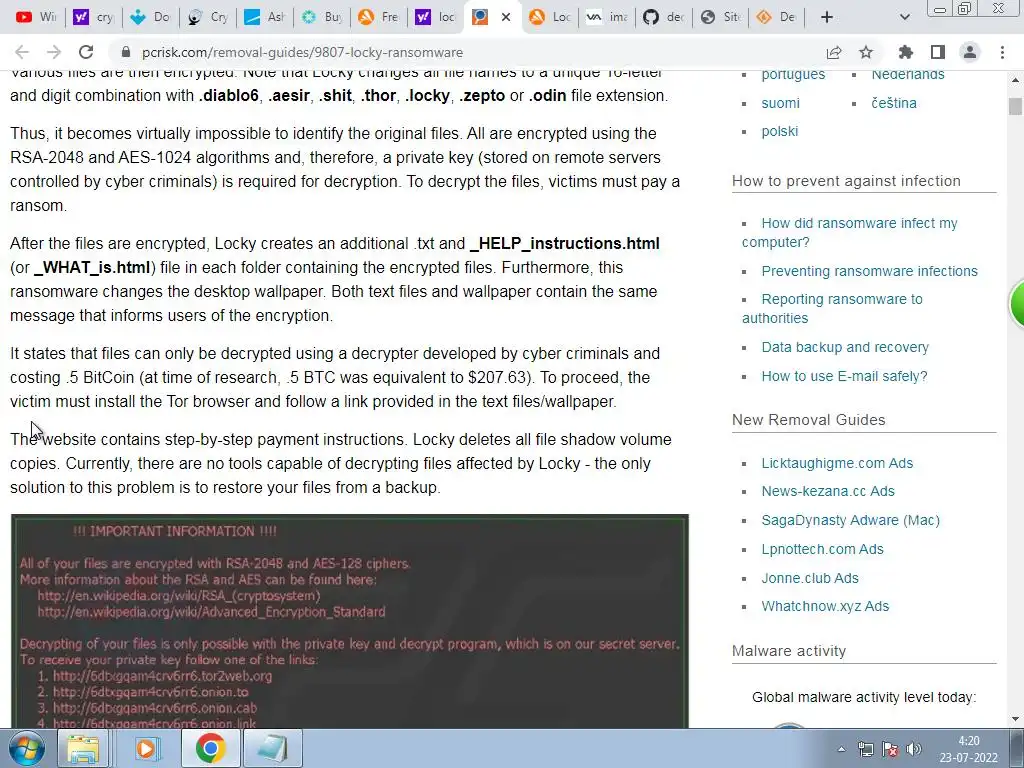Open Chrome three-dot menu

1002,52
